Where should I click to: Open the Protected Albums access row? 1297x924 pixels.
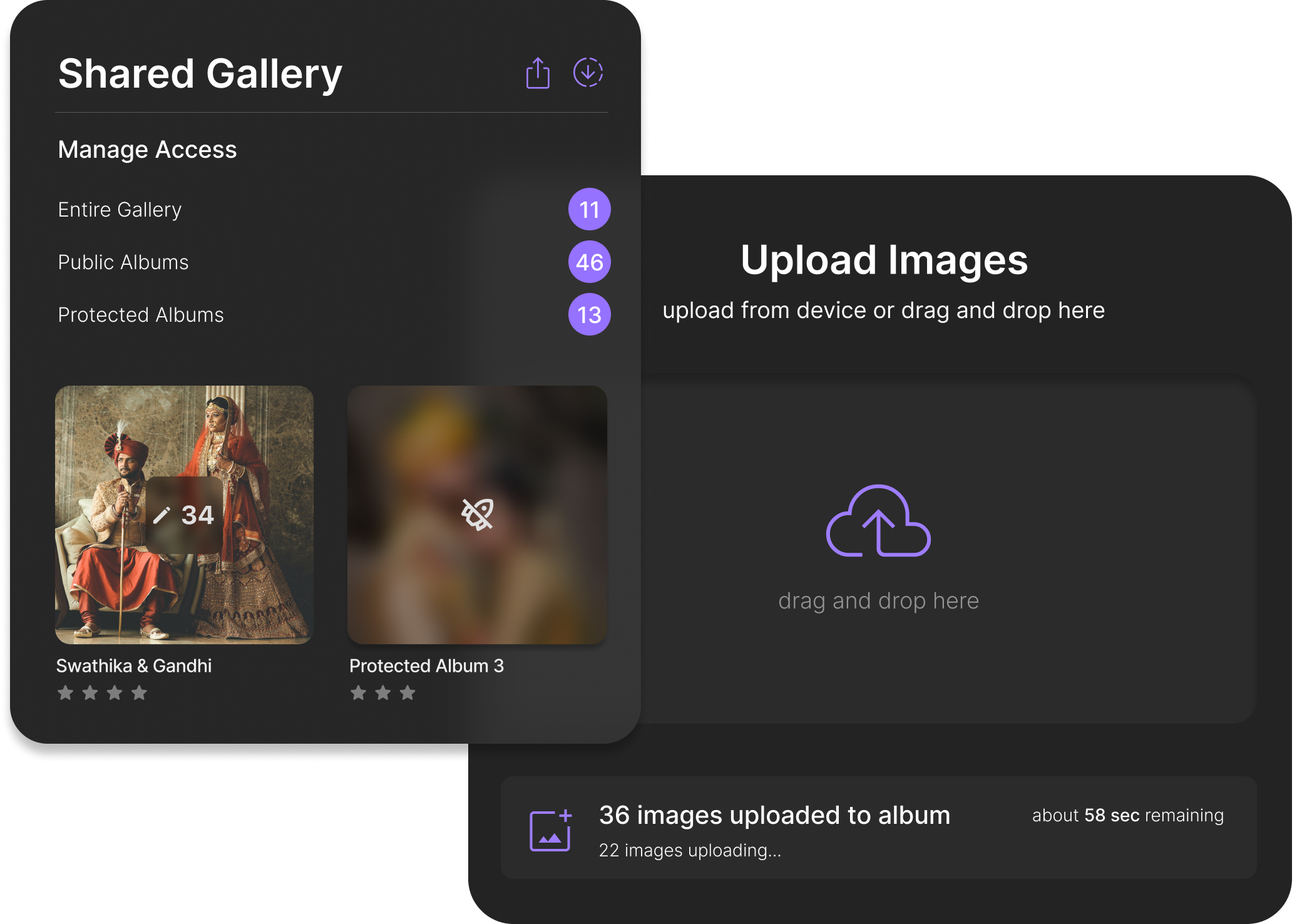click(x=334, y=314)
